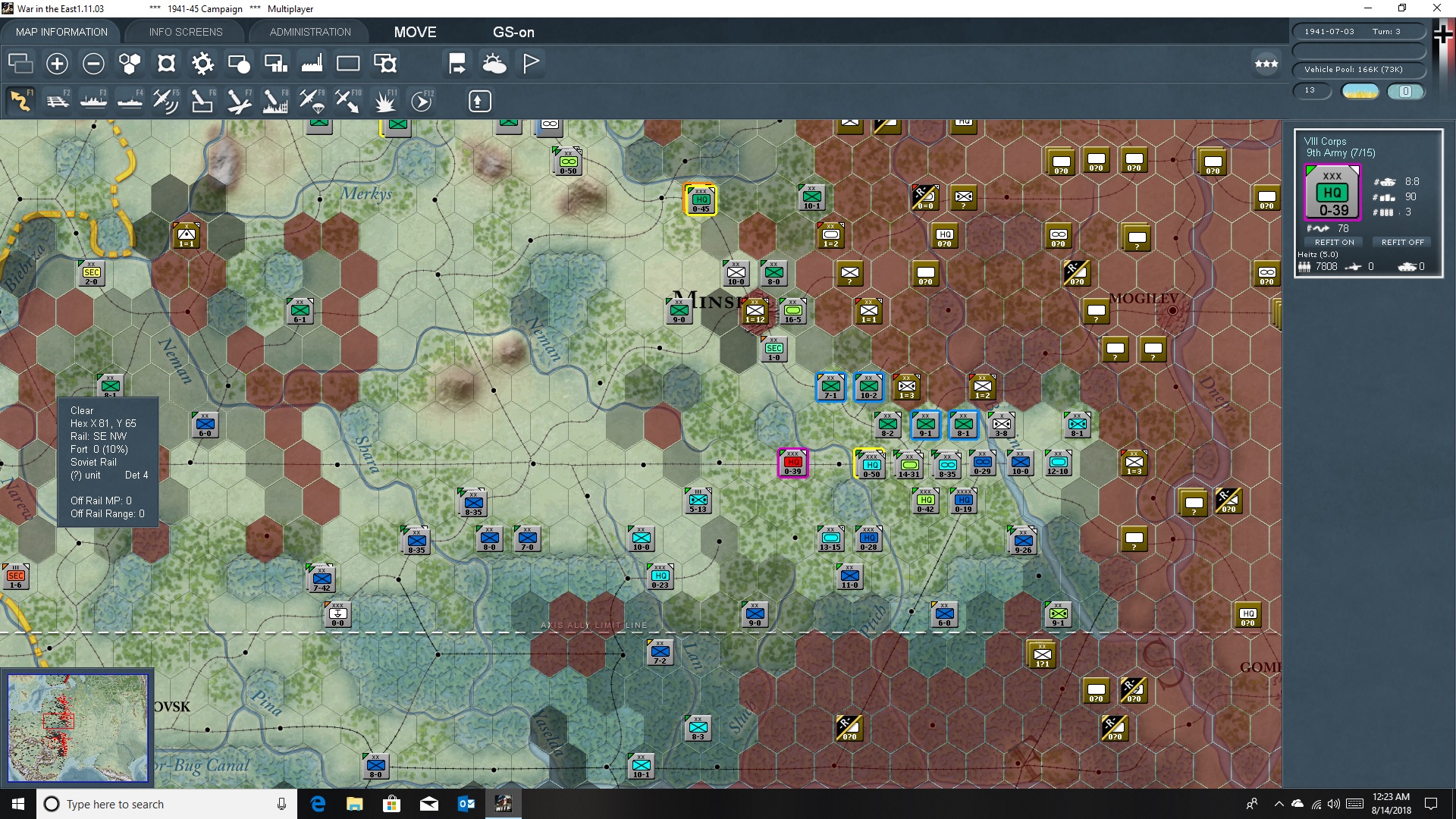Select F7 bomb airfield mode
The height and width of the screenshot is (819, 1456).
point(239,101)
